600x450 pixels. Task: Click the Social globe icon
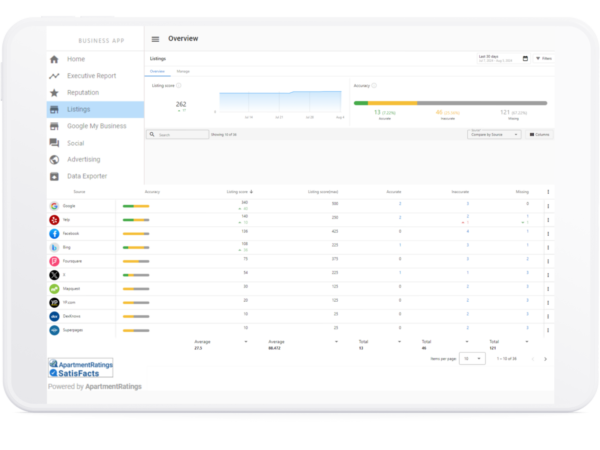pyautogui.click(x=54, y=143)
